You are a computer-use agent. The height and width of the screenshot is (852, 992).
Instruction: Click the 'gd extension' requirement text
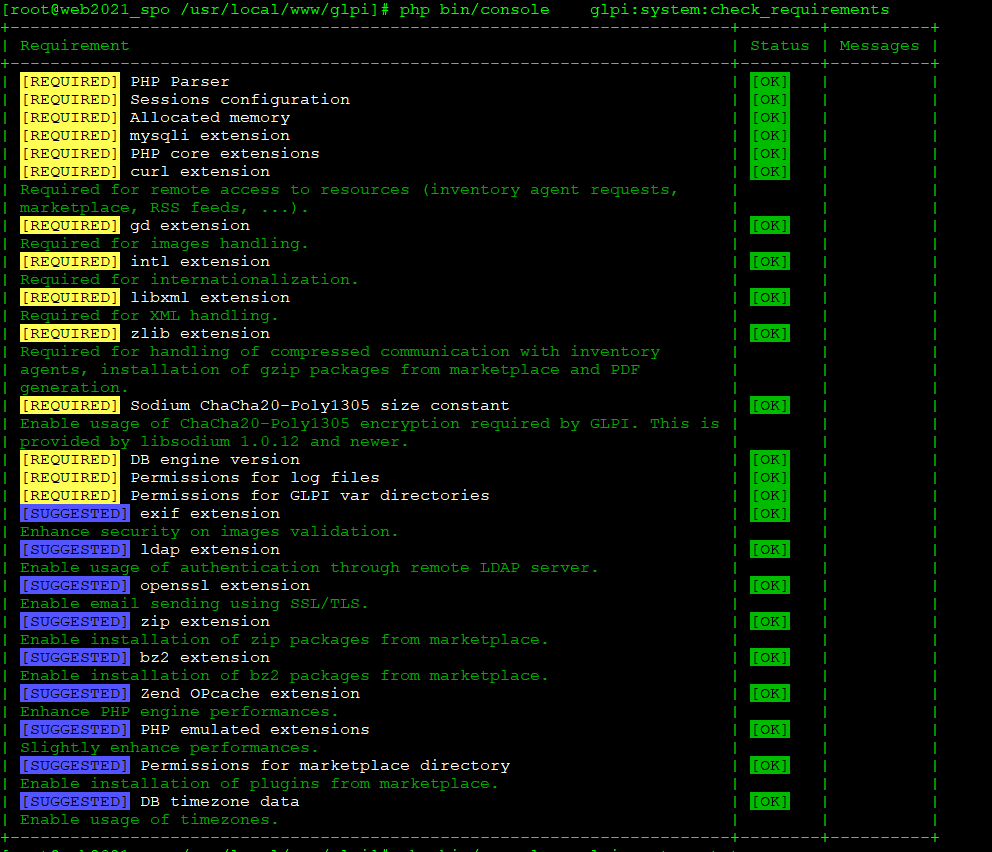190,226
